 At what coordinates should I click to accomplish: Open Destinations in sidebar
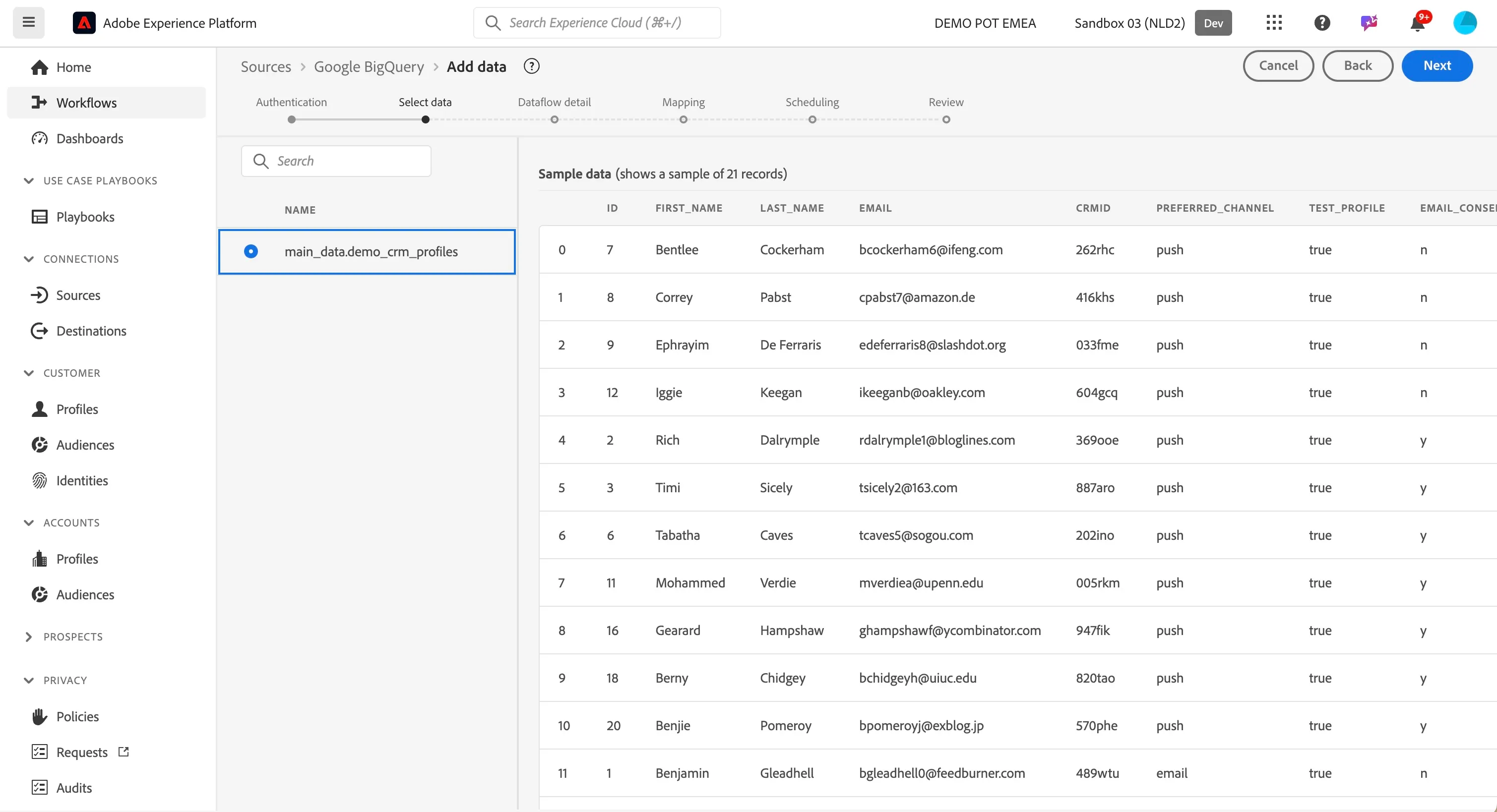tap(106, 331)
